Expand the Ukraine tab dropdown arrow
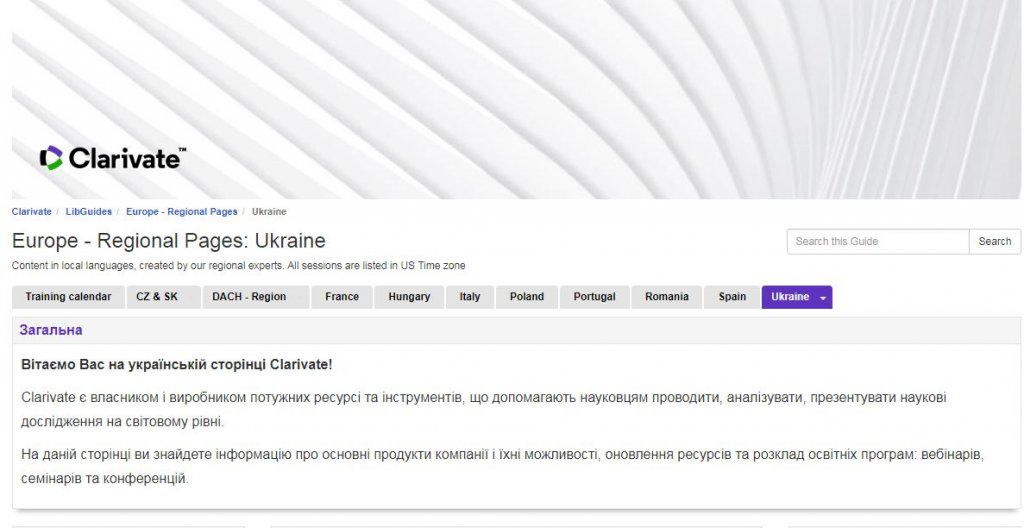Viewport: 1024px width, 528px height. click(x=823, y=298)
